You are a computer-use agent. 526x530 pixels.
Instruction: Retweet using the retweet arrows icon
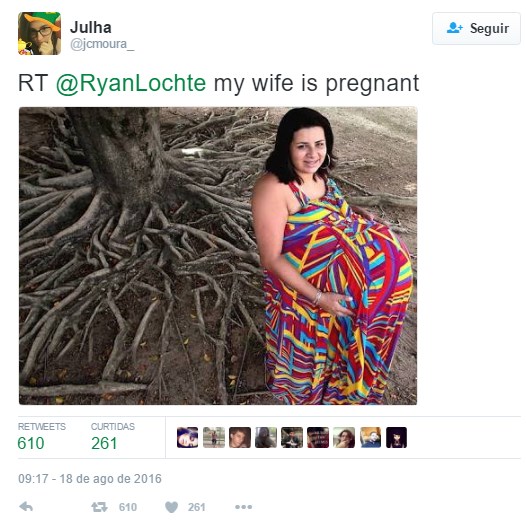[x=99, y=507]
